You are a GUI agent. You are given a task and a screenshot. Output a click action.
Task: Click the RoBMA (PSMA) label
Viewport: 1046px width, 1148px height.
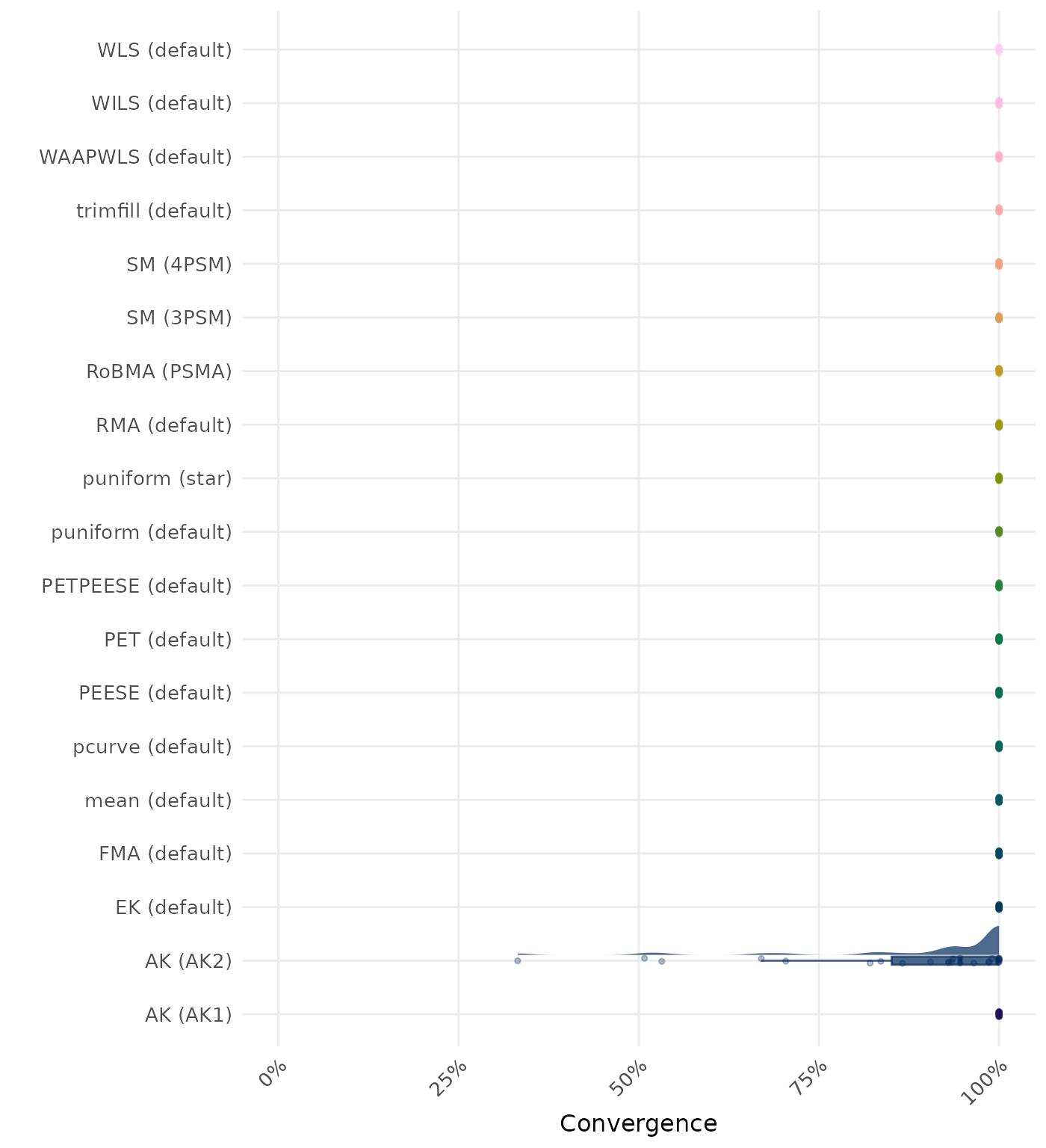(x=158, y=371)
